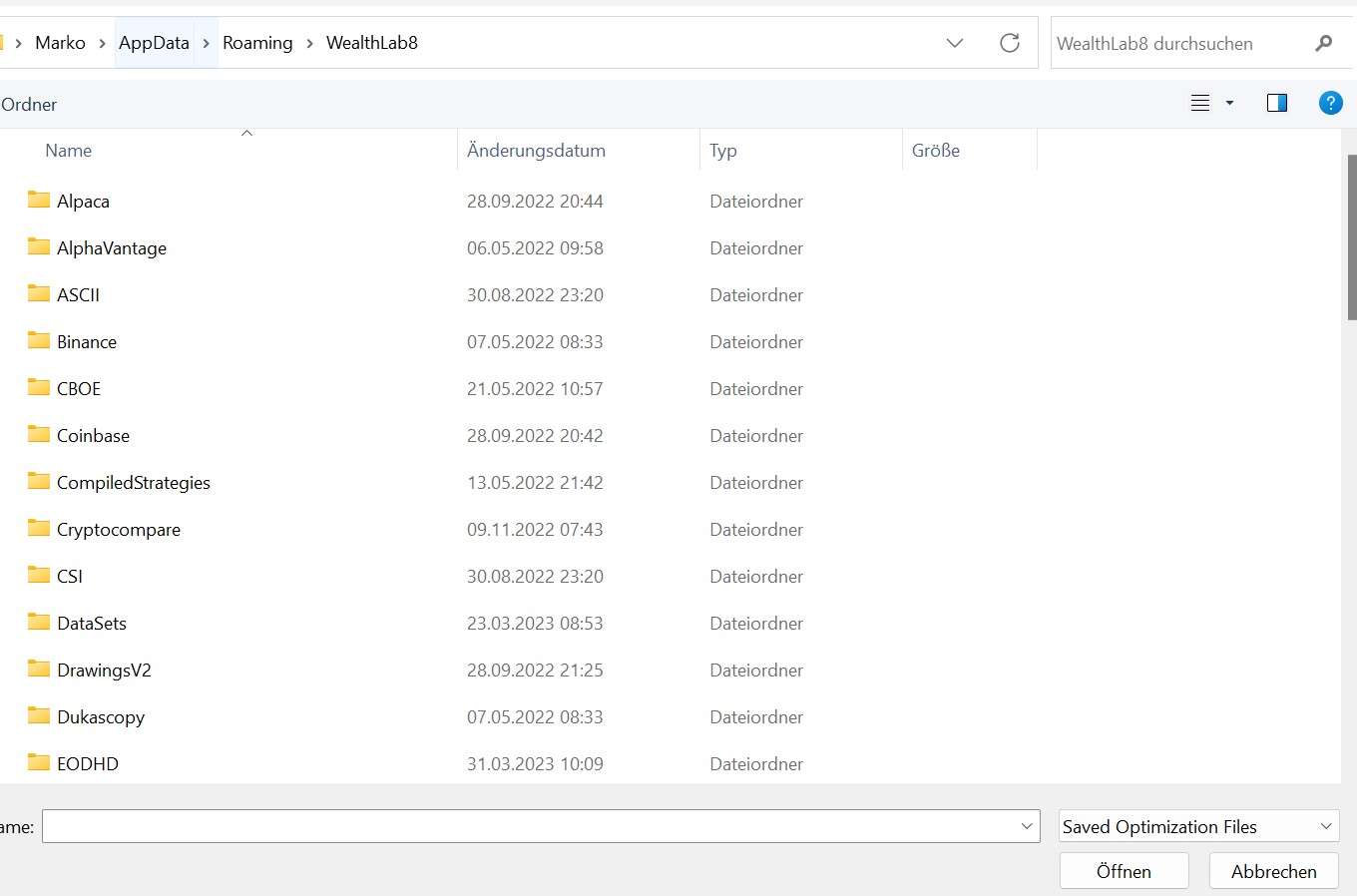Open view options dropdown arrow
Viewport: 1357px width, 896px height.
(x=1229, y=103)
